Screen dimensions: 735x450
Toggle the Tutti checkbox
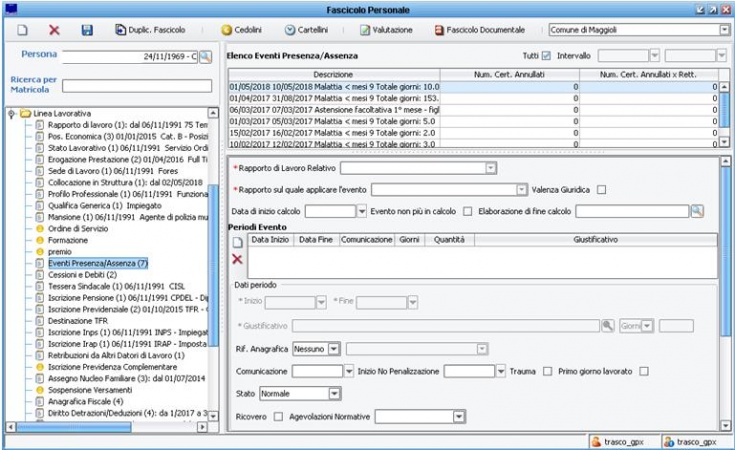click(546, 57)
